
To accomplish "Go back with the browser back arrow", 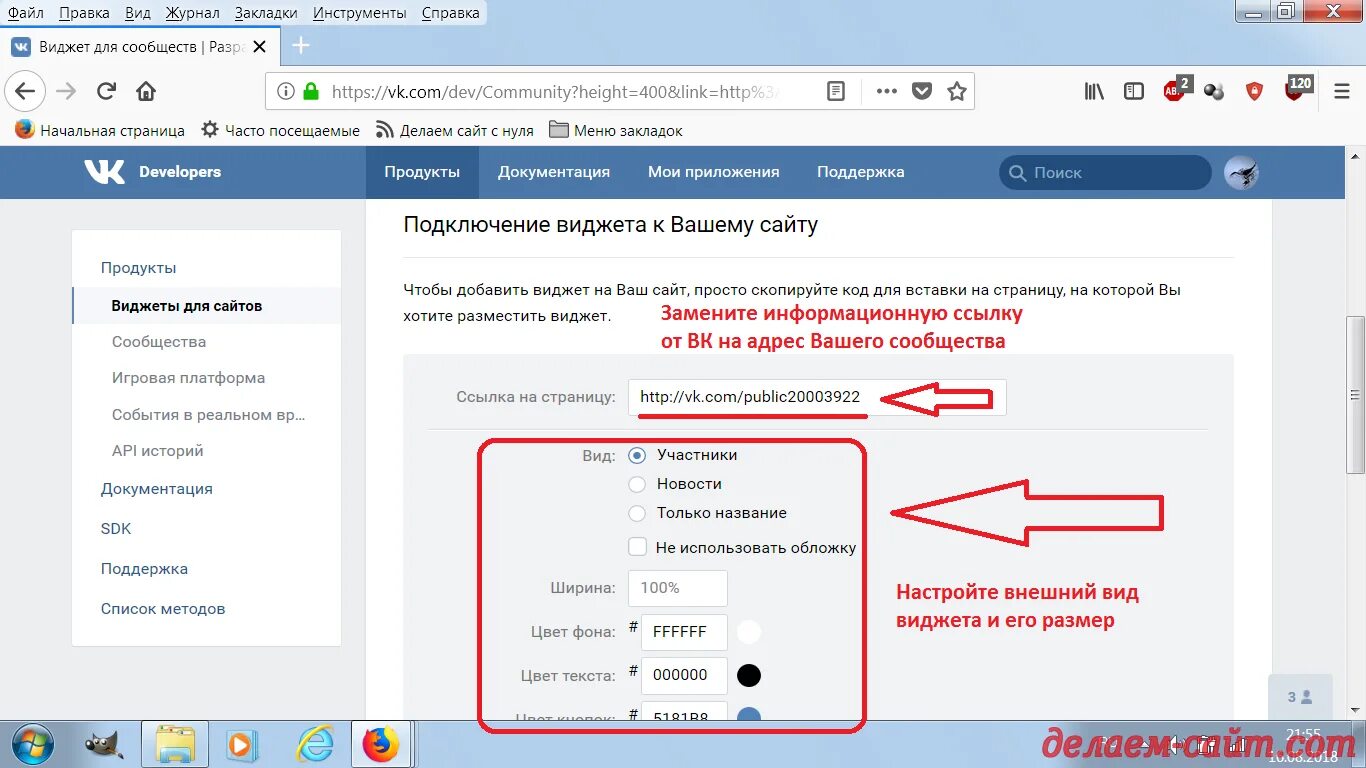I will (25, 91).
